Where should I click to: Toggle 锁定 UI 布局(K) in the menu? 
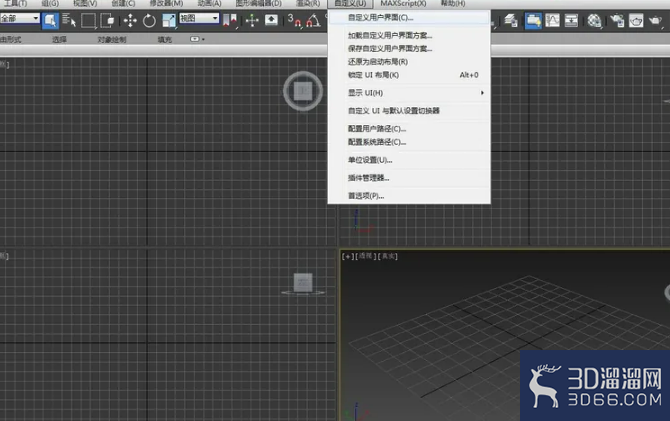pyautogui.click(x=409, y=75)
